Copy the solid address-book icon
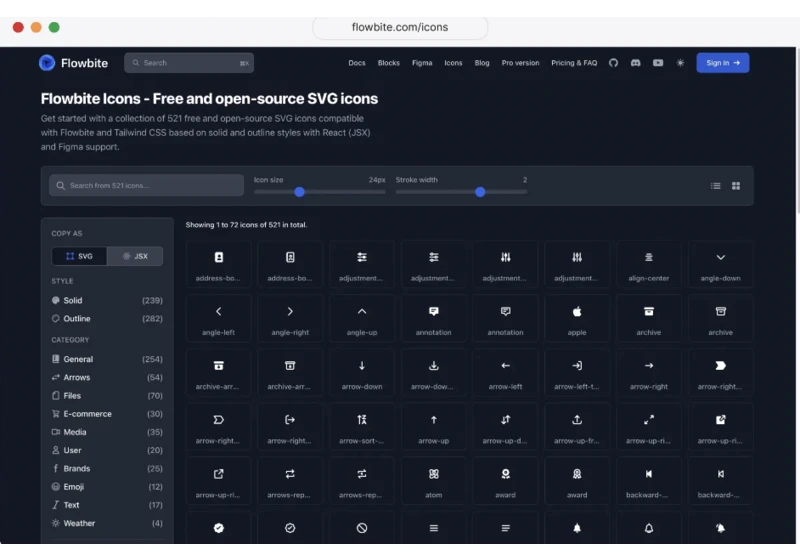The width and height of the screenshot is (800, 560). tap(218, 265)
